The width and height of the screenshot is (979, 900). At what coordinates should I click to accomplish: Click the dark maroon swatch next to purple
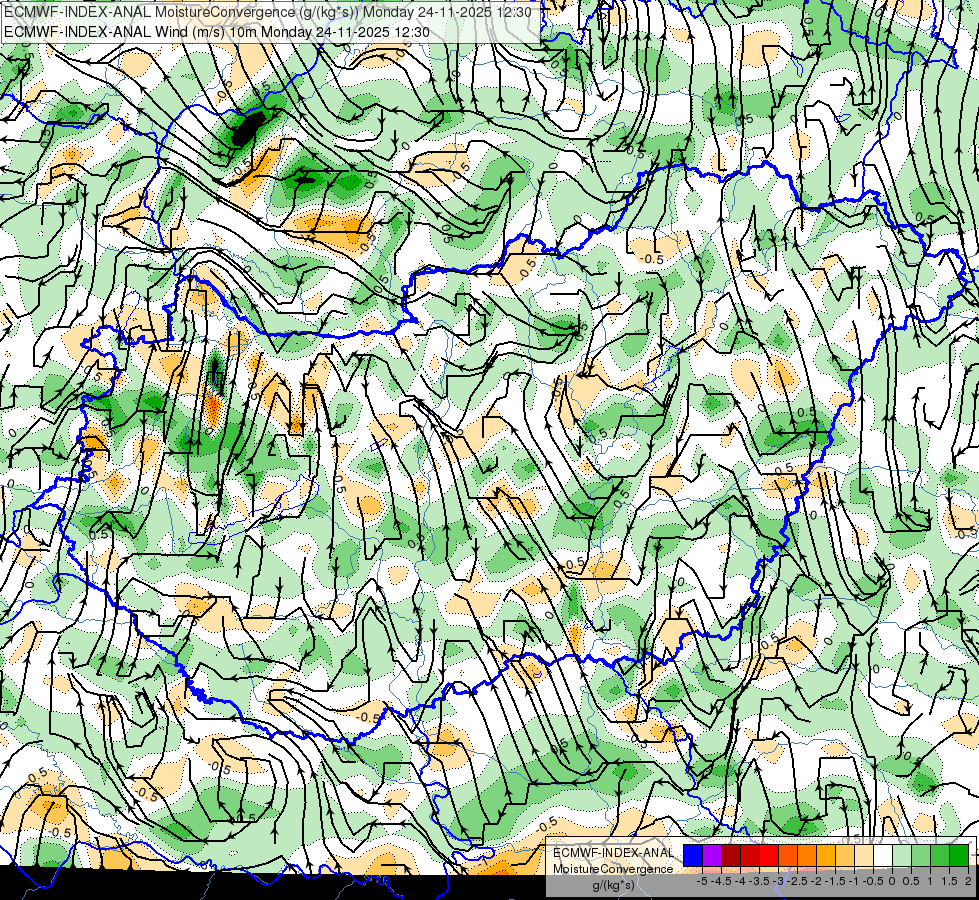[x=731, y=856]
